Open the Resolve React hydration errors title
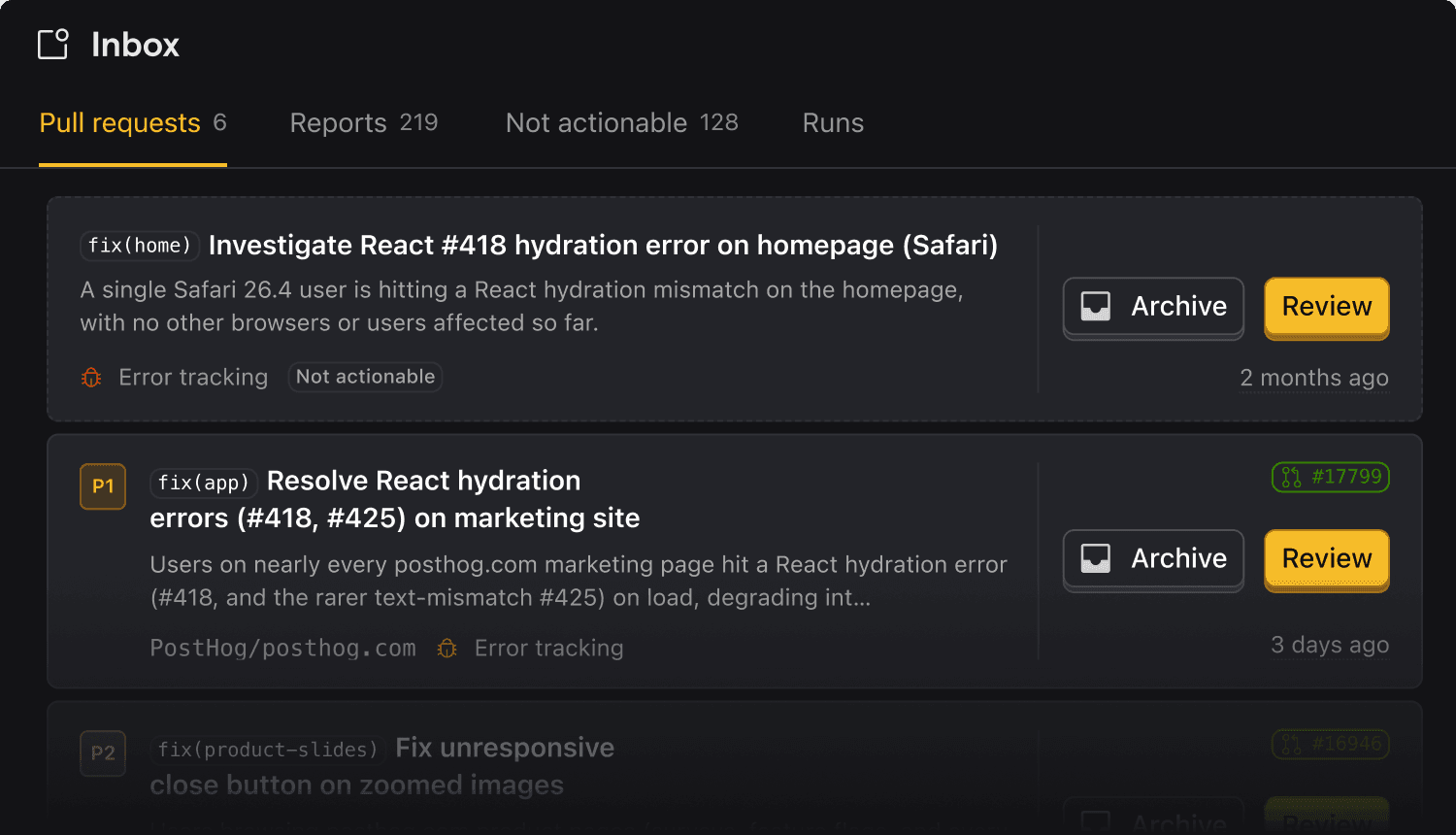The width and height of the screenshot is (1456, 835). 395,499
